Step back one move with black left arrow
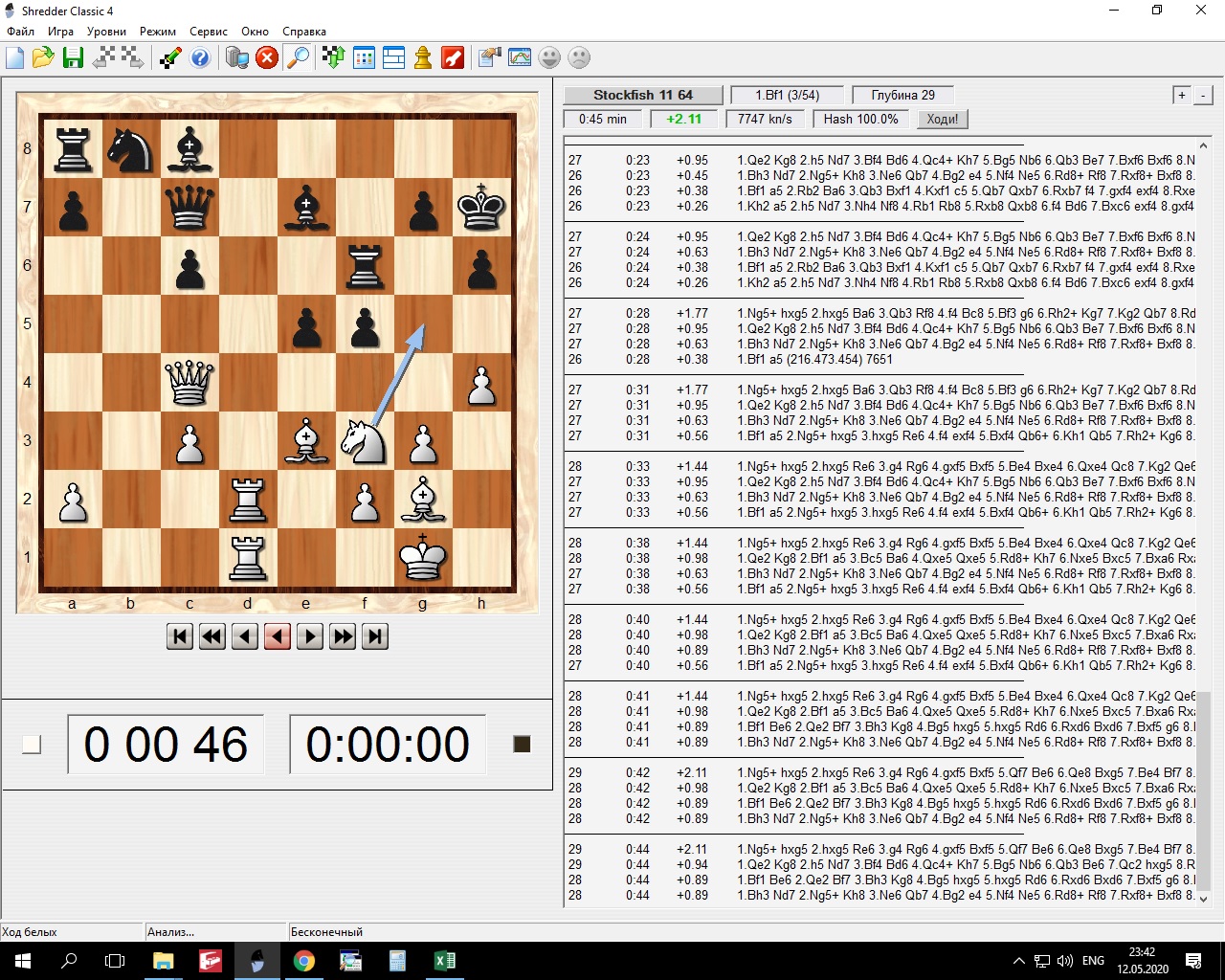The width and height of the screenshot is (1225, 980). [x=245, y=636]
